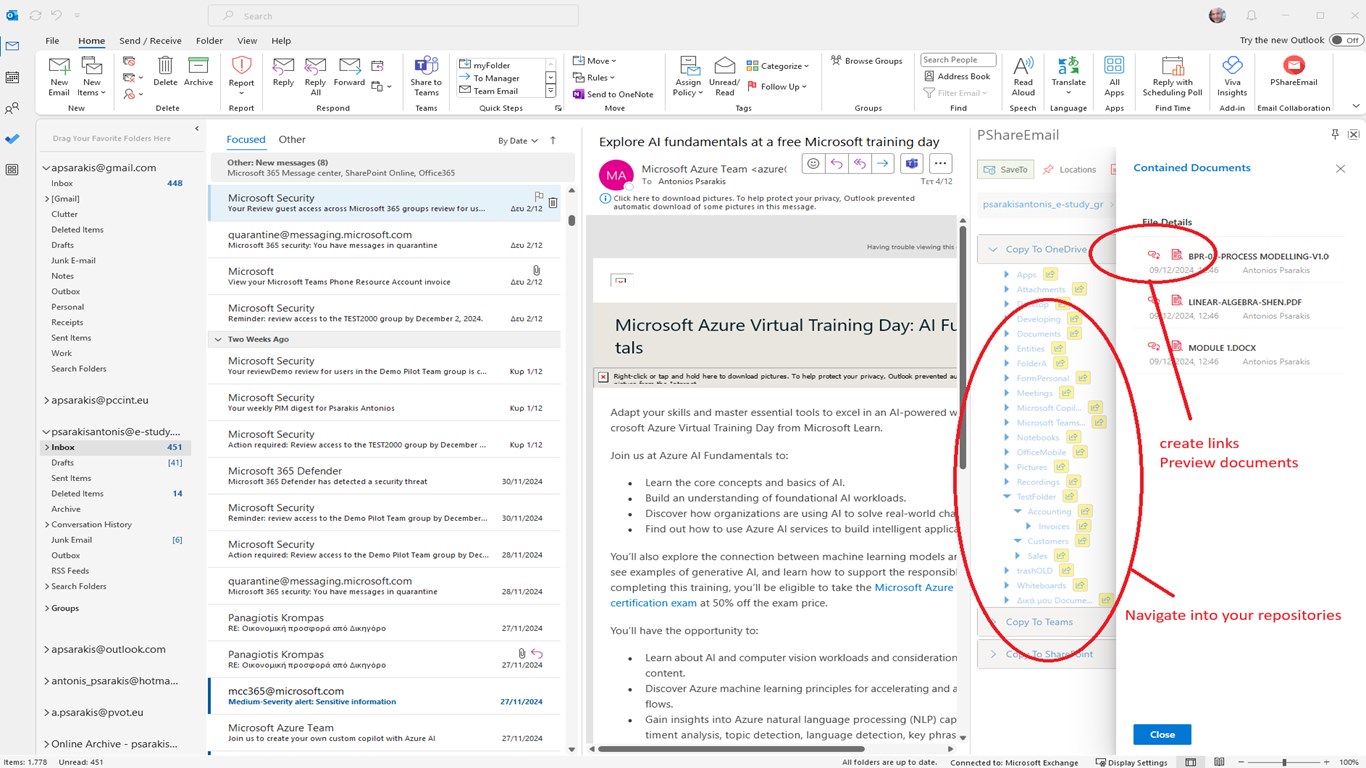
Task: Create a New Email
Action: pyautogui.click(x=59, y=76)
